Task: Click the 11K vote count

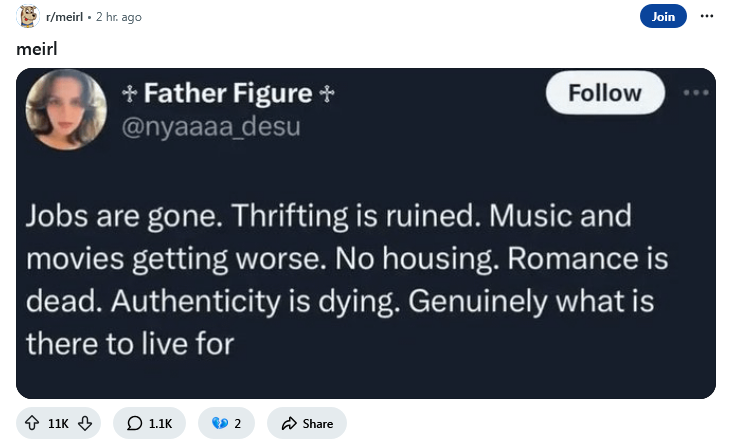Action: 58,423
